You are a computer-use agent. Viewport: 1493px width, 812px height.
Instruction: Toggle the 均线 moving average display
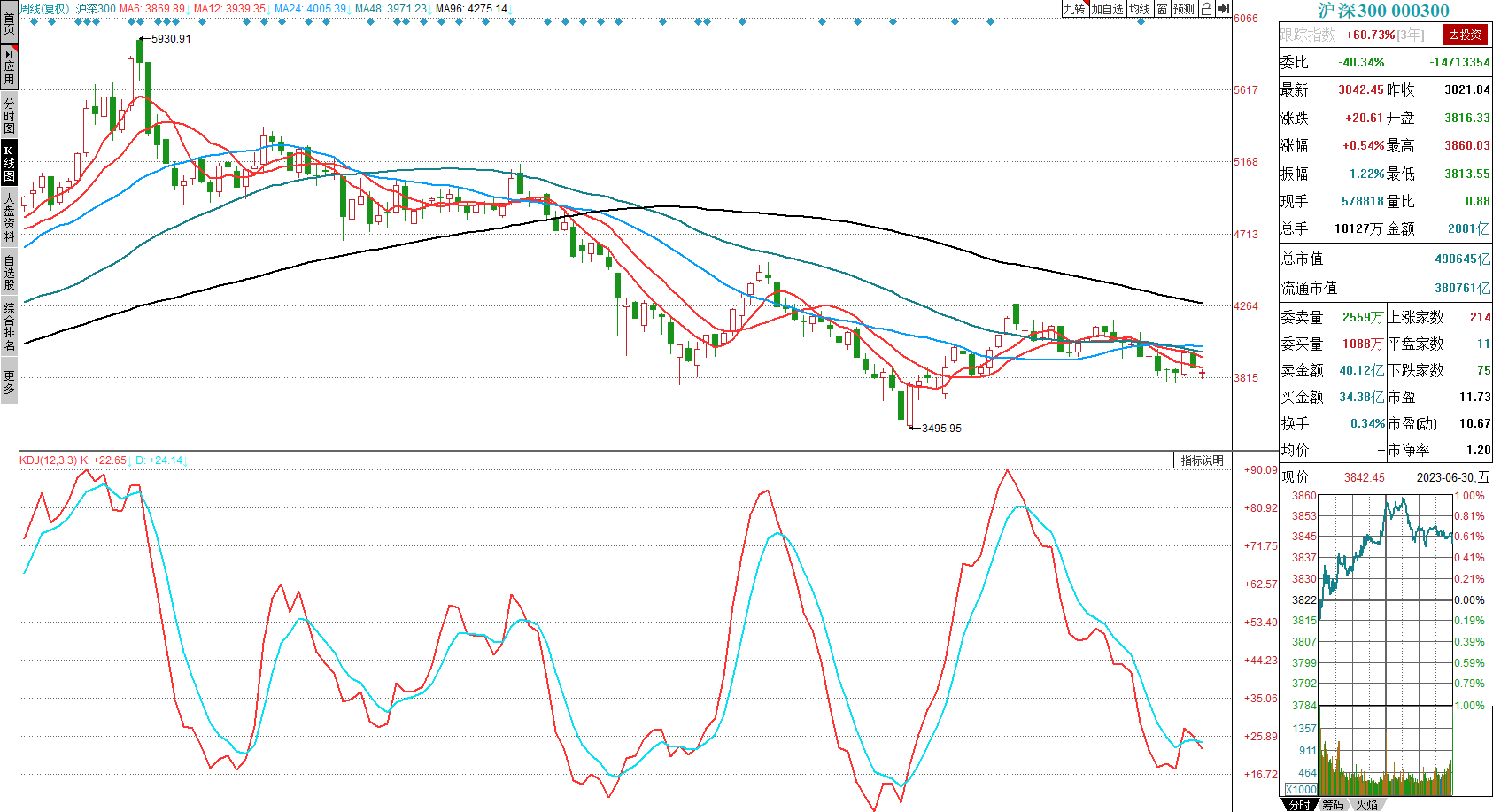coord(1140,9)
